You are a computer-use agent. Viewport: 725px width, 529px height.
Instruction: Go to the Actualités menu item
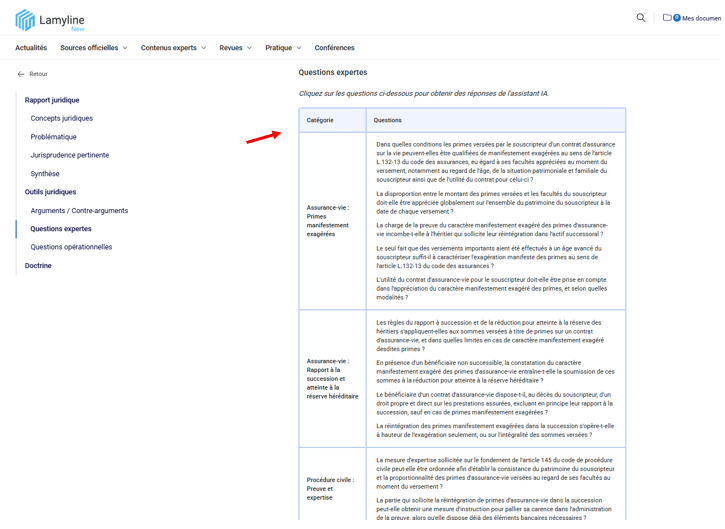coord(31,48)
